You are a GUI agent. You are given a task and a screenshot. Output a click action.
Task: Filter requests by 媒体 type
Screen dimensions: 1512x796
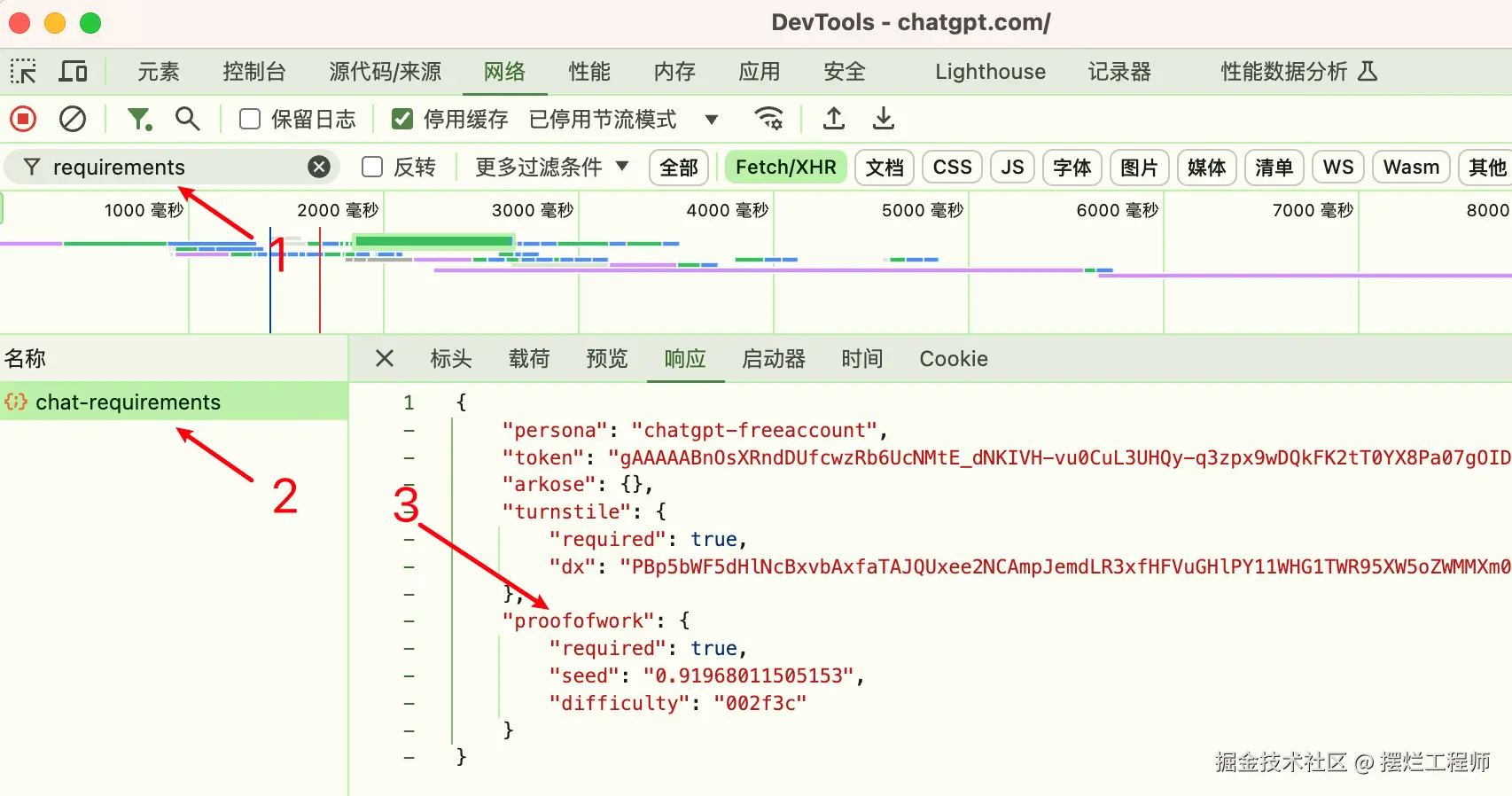1207,167
